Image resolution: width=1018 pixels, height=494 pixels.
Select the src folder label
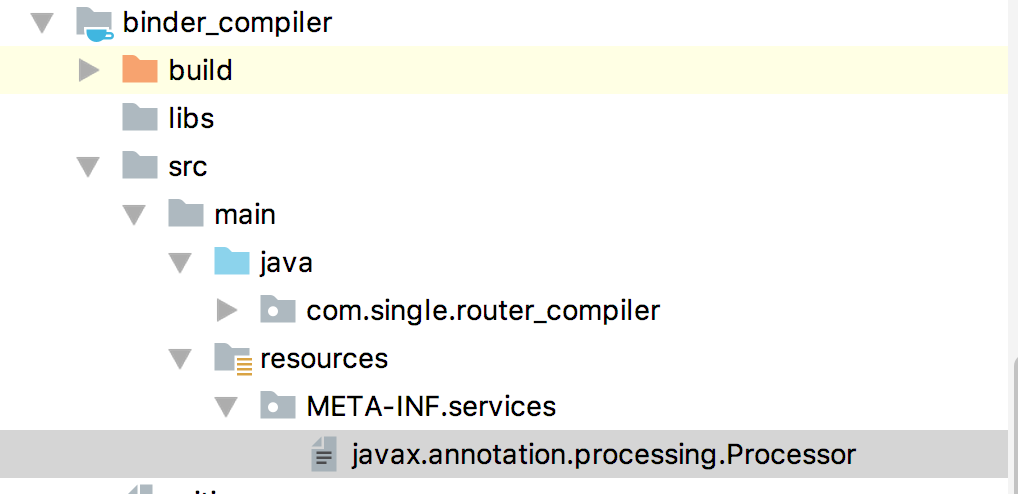(x=188, y=166)
